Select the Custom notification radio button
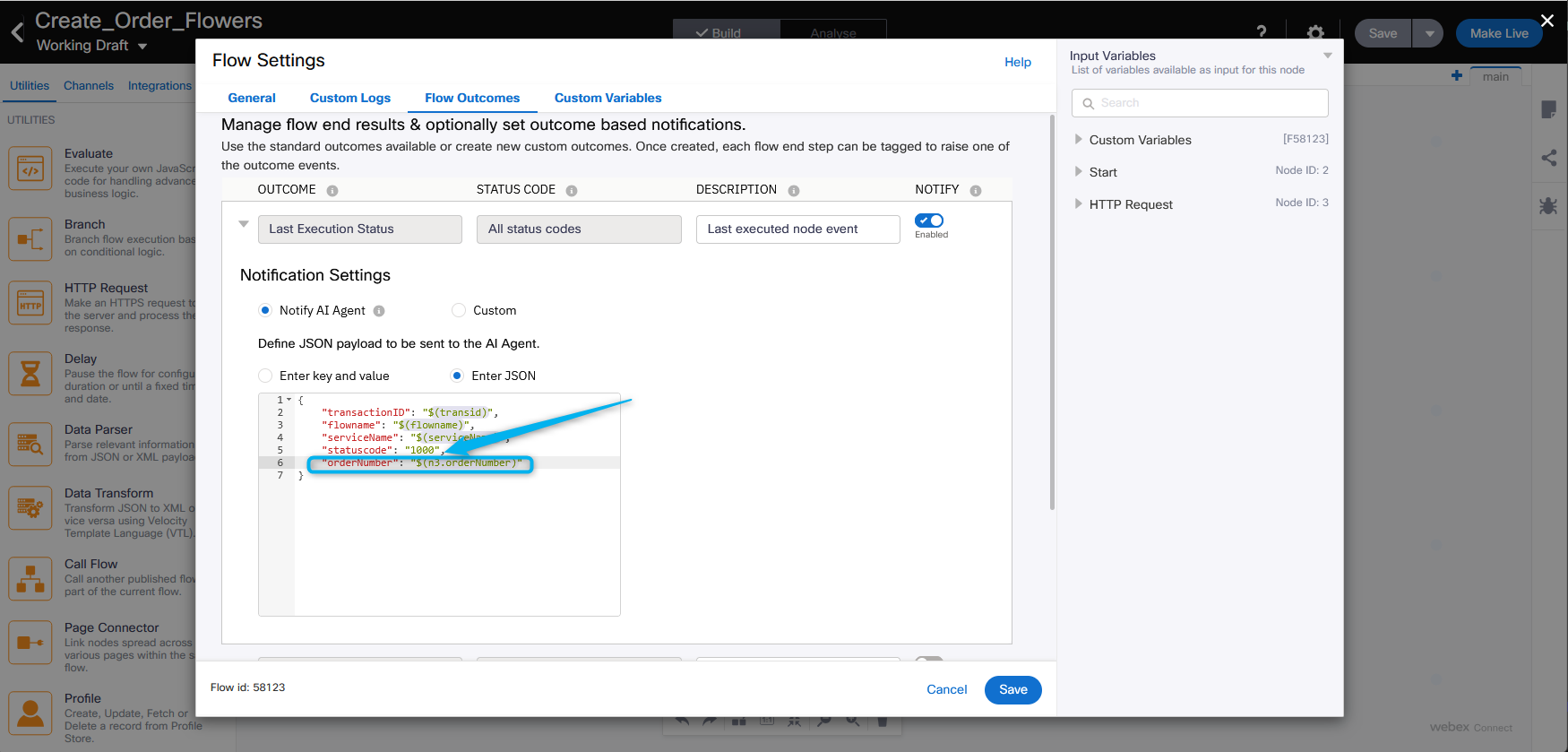Image resolution: width=1568 pixels, height=752 pixels. coord(459,311)
